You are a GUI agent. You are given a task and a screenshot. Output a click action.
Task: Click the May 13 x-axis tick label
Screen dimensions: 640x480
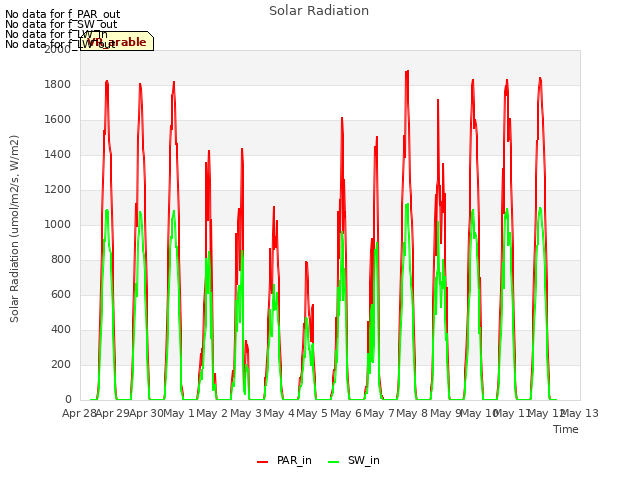(580, 413)
